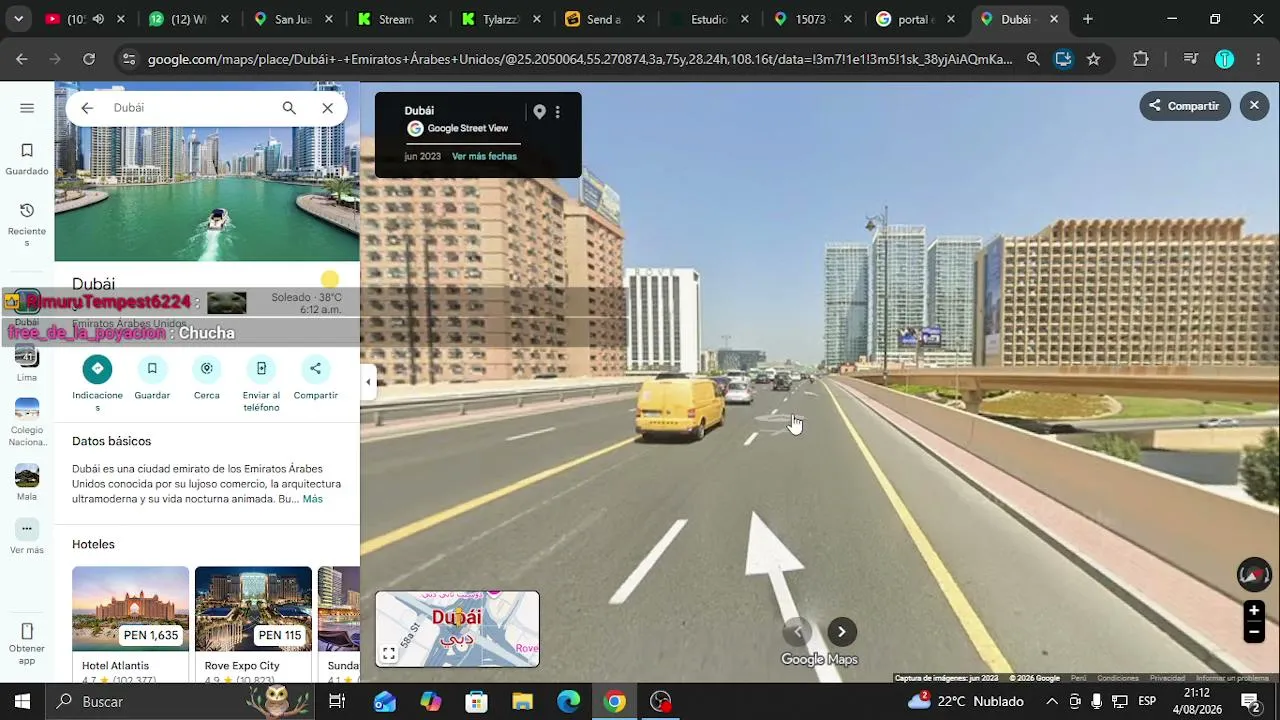Focus the Dubái search input field

pyautogui.click(x=190, y=108)
